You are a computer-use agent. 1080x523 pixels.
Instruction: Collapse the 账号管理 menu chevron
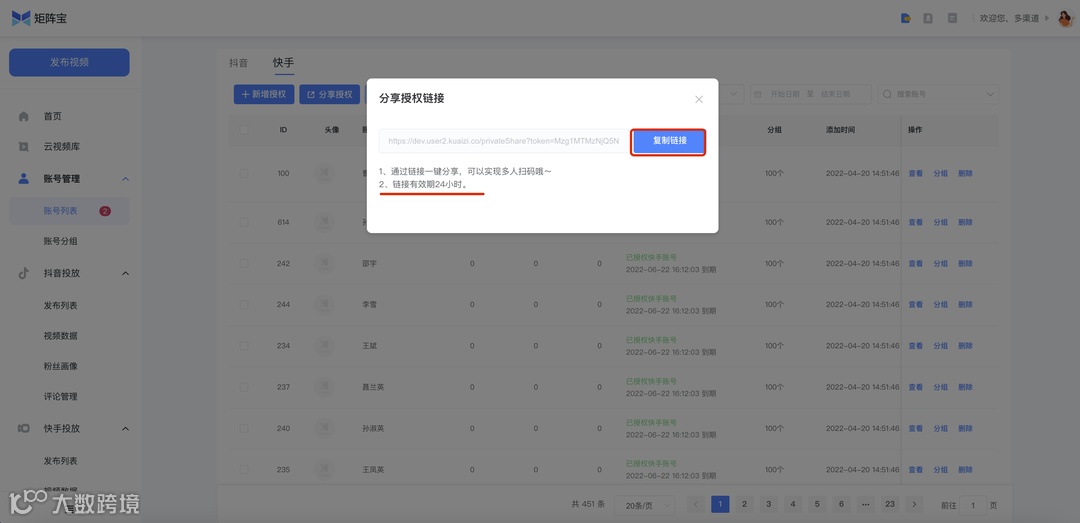125,179
